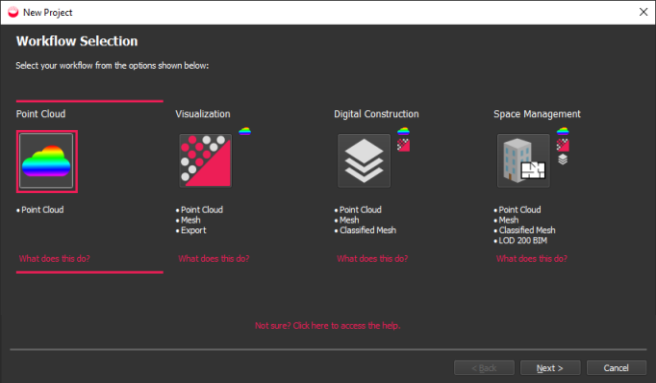Select the Digital Construction layers icon
This screenshot has height=383, width=656.
[364, 161]
